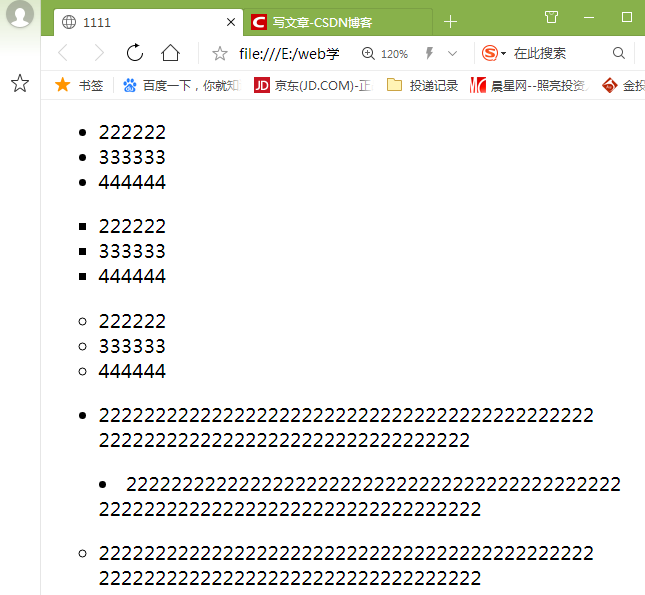The image size is (645, 595).
Task: Open the 投递记录 bookmark folder
Action: click(422, 85)
